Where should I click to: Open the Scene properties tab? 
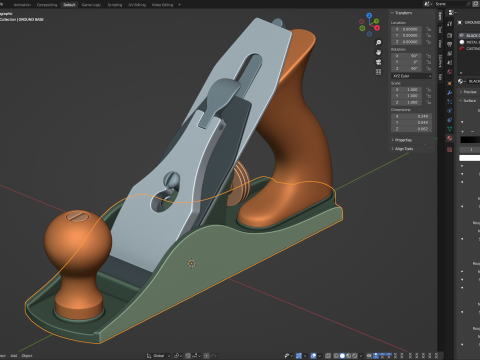[x=450, y=62]
